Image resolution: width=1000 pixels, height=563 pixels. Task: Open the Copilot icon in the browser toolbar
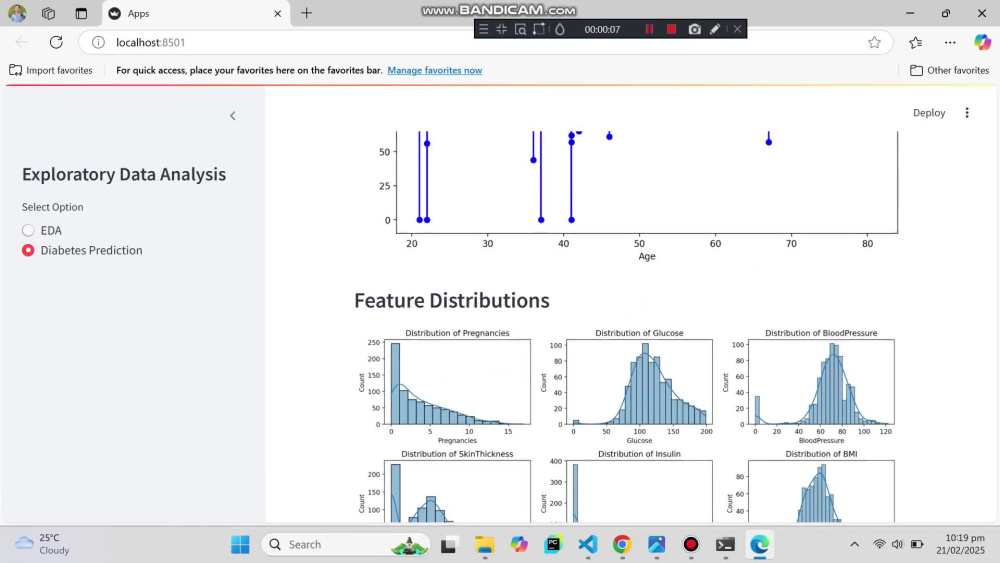pos(982,42)
